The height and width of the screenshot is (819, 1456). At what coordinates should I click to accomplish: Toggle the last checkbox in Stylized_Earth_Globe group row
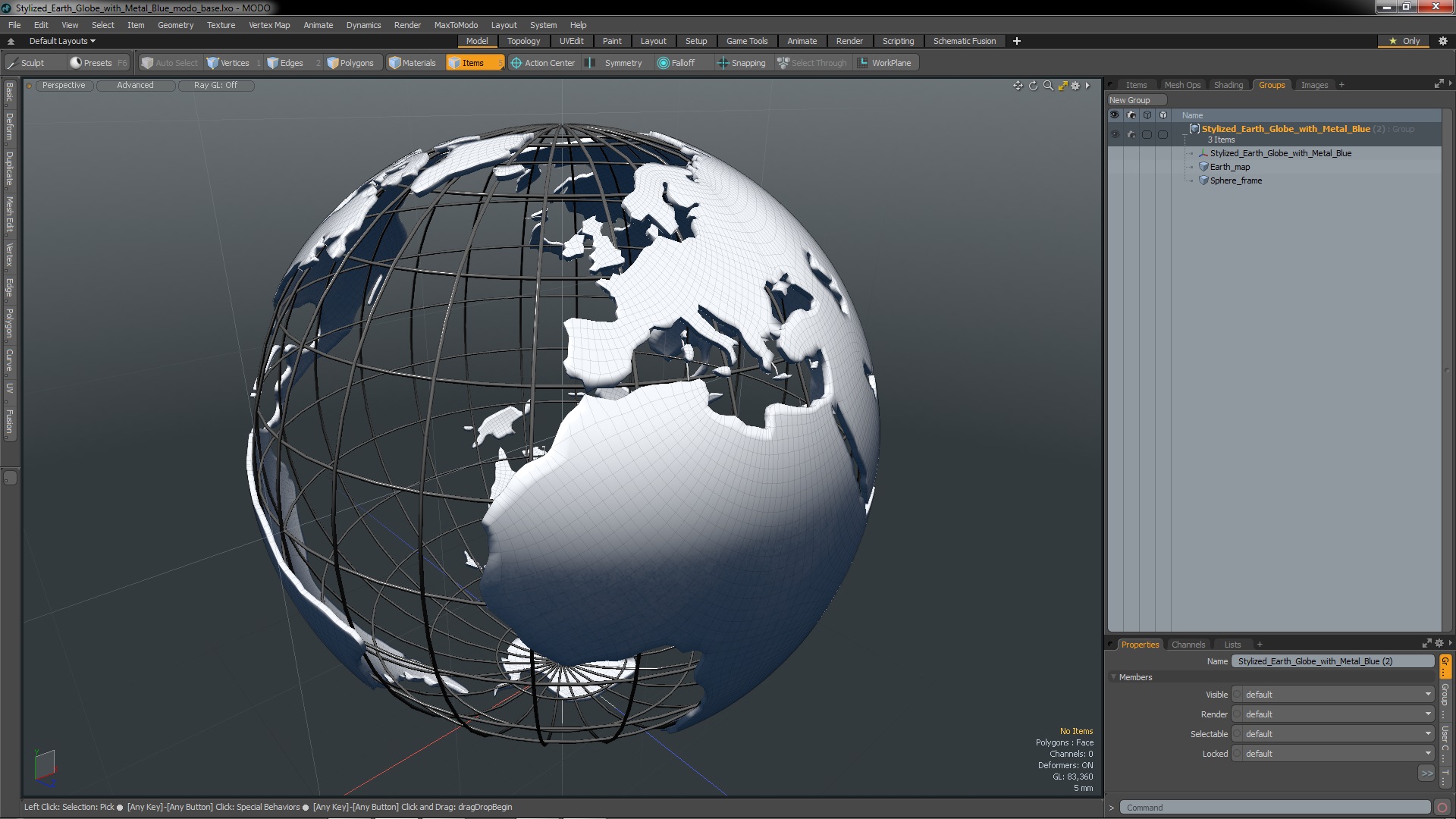(1163, 134)
